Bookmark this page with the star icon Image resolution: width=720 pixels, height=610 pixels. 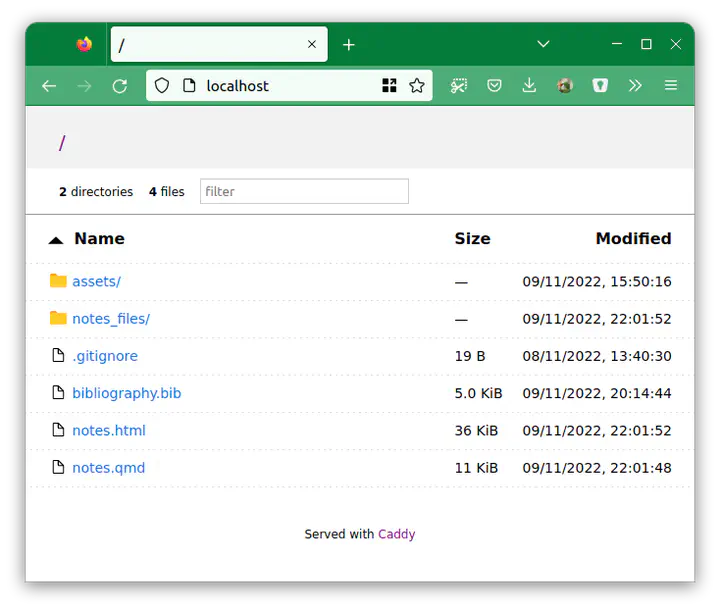pyautogui.click(x=417, y=86)
